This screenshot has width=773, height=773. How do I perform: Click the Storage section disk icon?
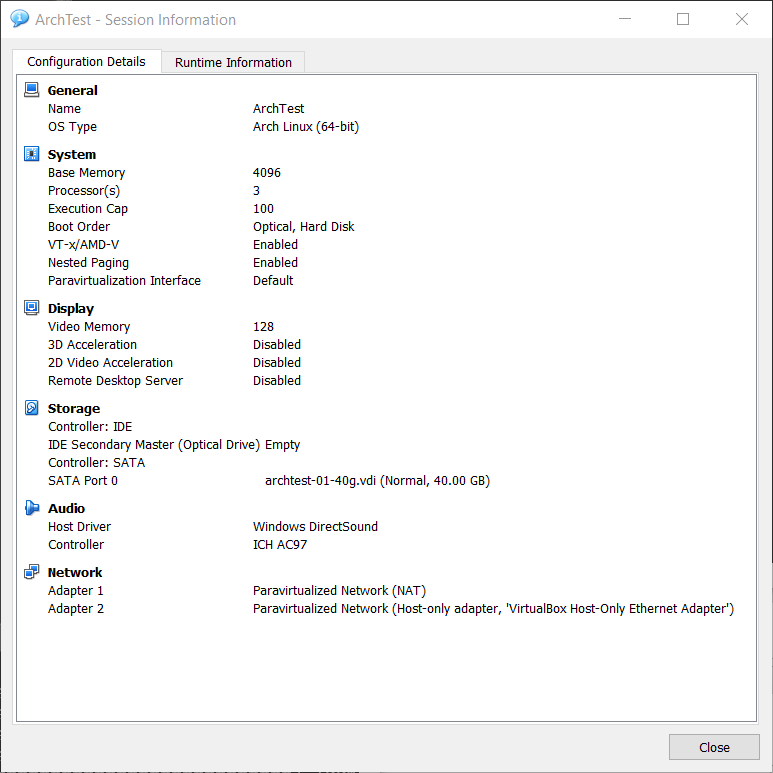click(x=32, y=408)
